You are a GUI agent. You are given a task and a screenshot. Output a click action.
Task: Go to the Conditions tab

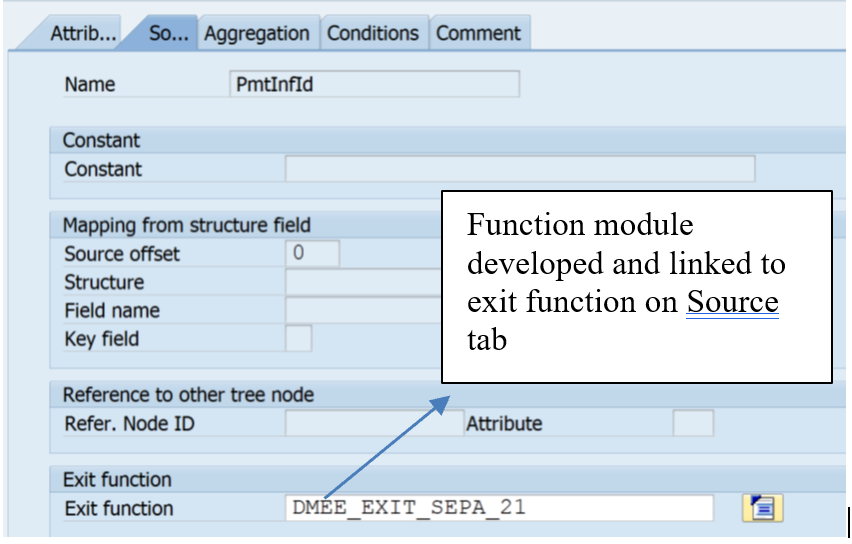pyautogui.click(x=374, y=34)
